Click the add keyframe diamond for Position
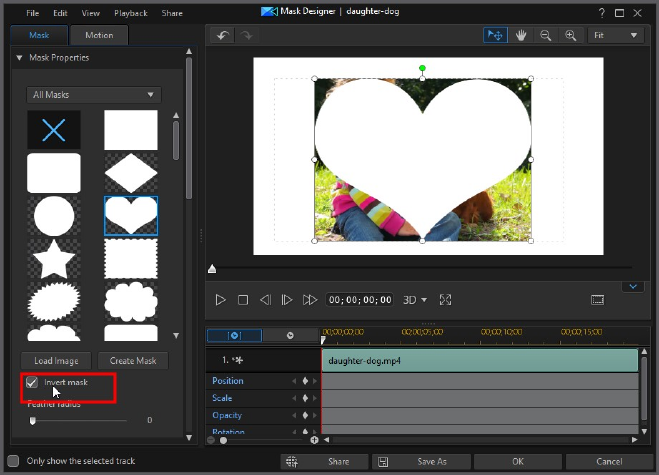This screenshot has width=659, height=475. pos(305,381)
